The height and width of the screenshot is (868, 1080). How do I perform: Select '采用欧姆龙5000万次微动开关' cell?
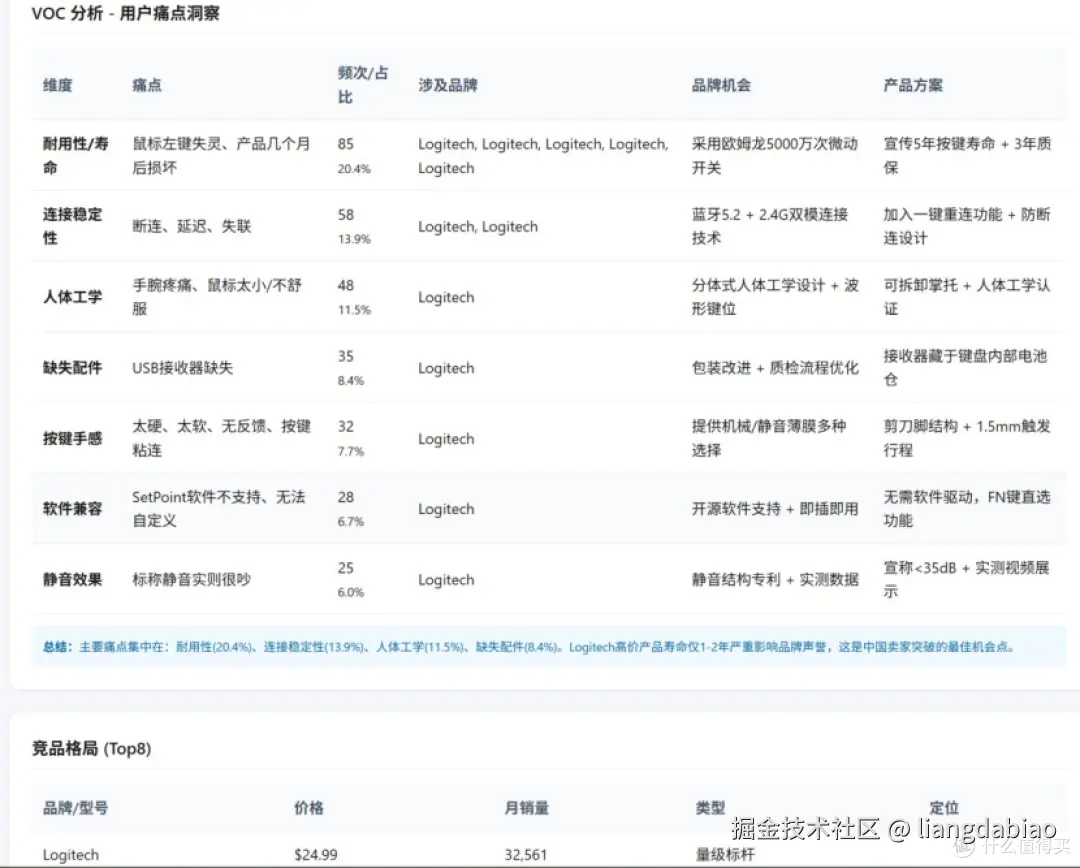pos(775,156)
